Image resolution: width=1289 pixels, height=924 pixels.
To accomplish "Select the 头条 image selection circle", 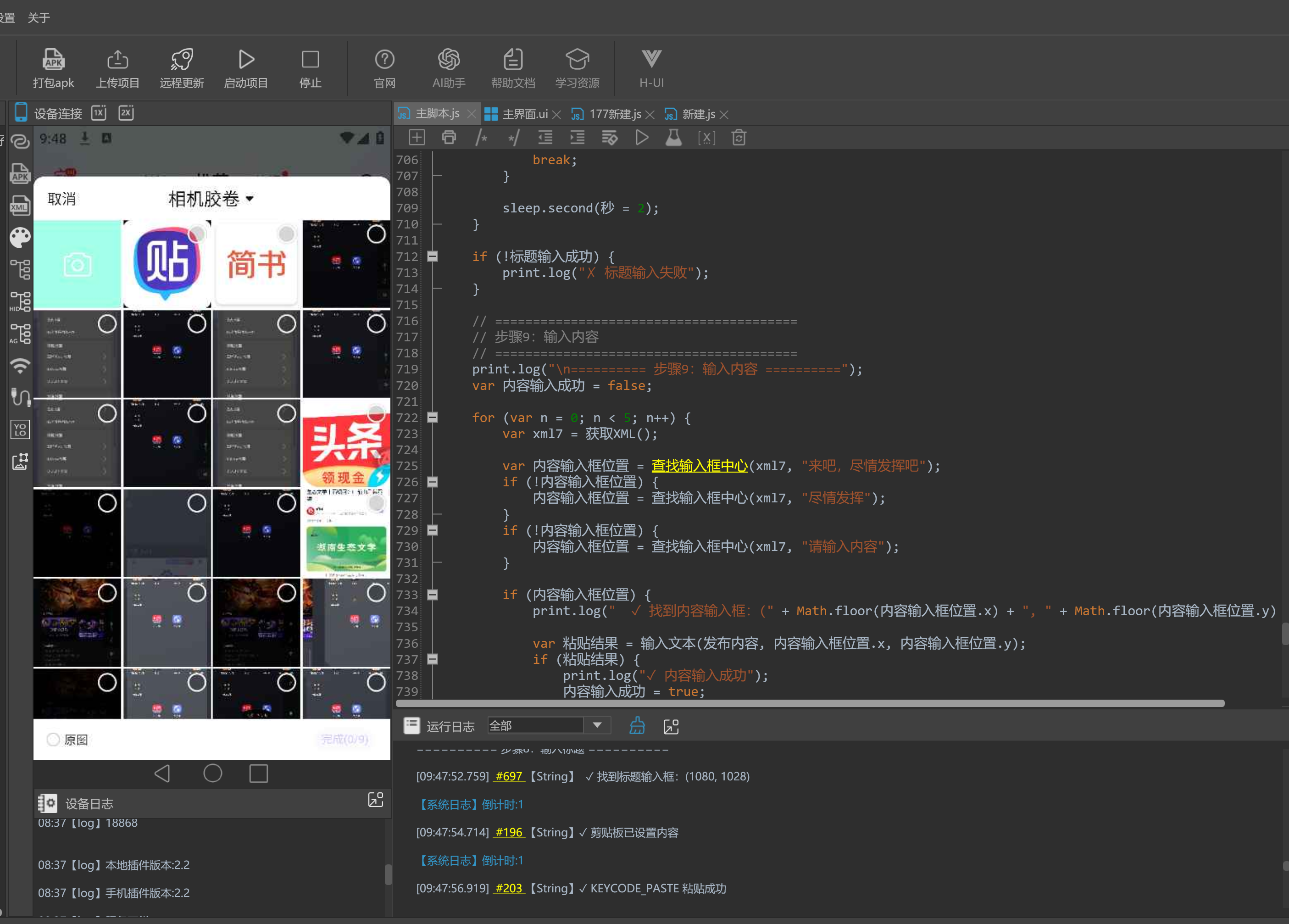I will click(x=376, y=413).
